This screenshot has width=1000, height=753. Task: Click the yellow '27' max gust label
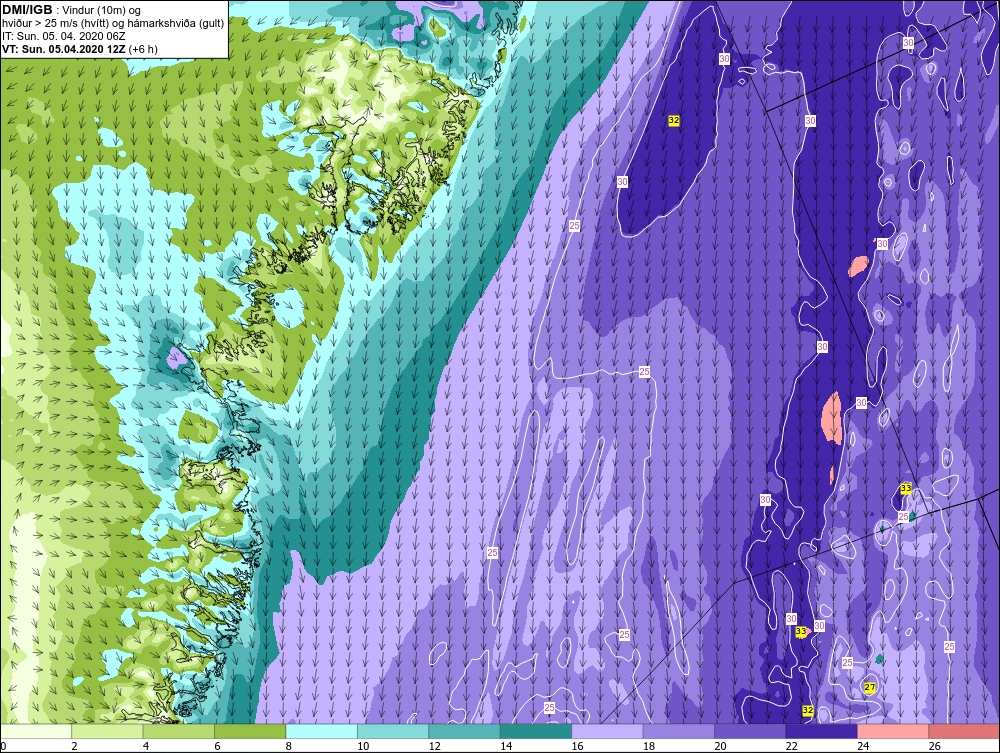[869, 687]
